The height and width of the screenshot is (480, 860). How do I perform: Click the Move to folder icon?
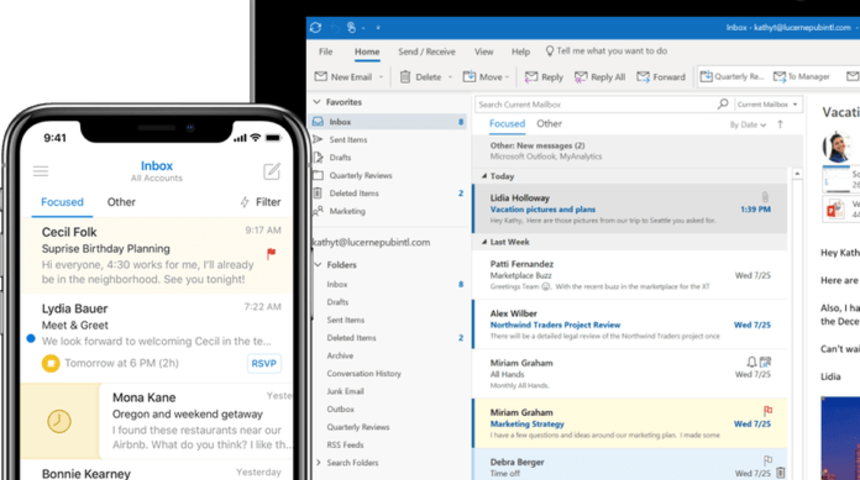point(469,77)
